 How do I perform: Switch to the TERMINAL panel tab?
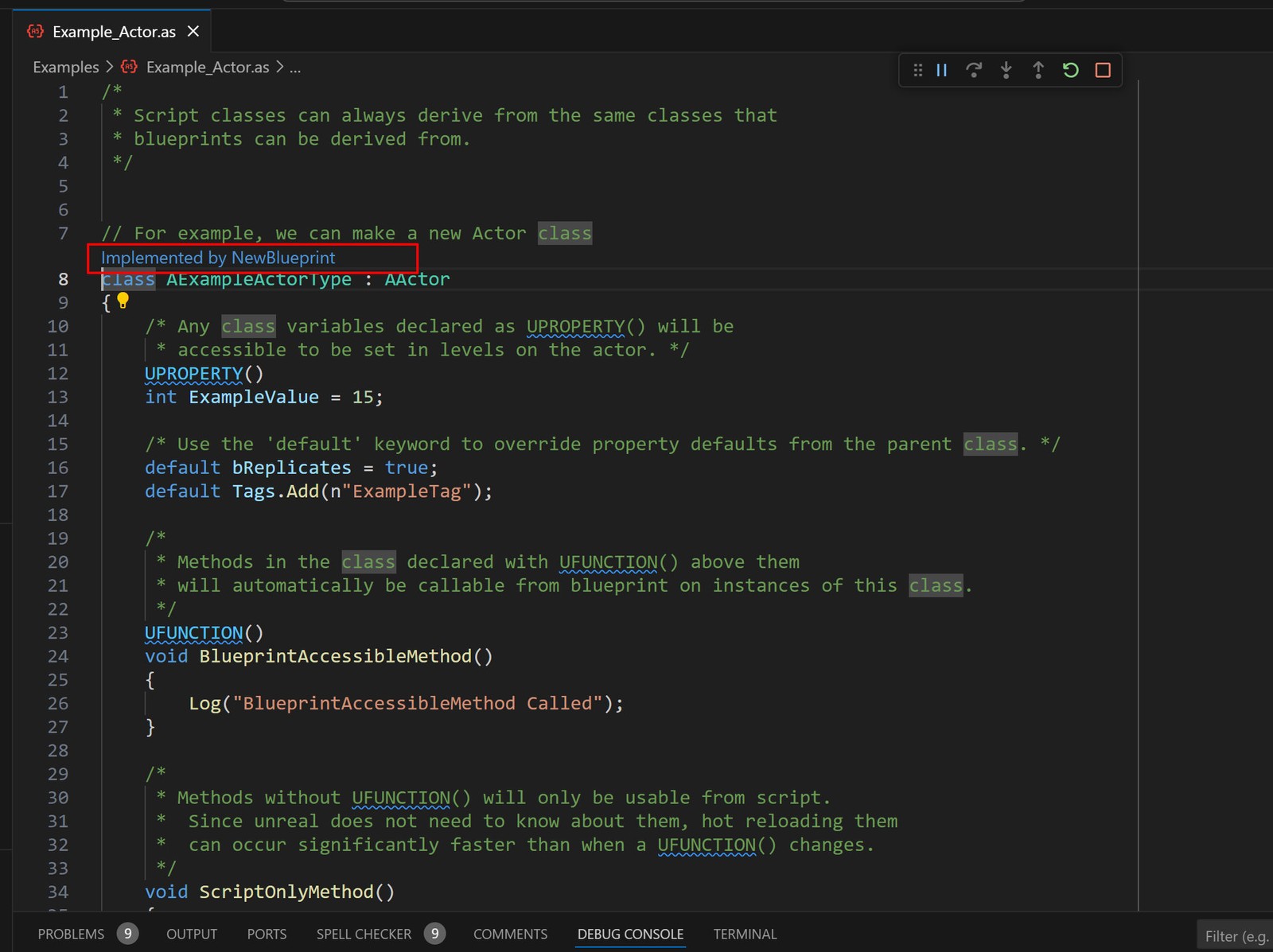pos(745,934)
